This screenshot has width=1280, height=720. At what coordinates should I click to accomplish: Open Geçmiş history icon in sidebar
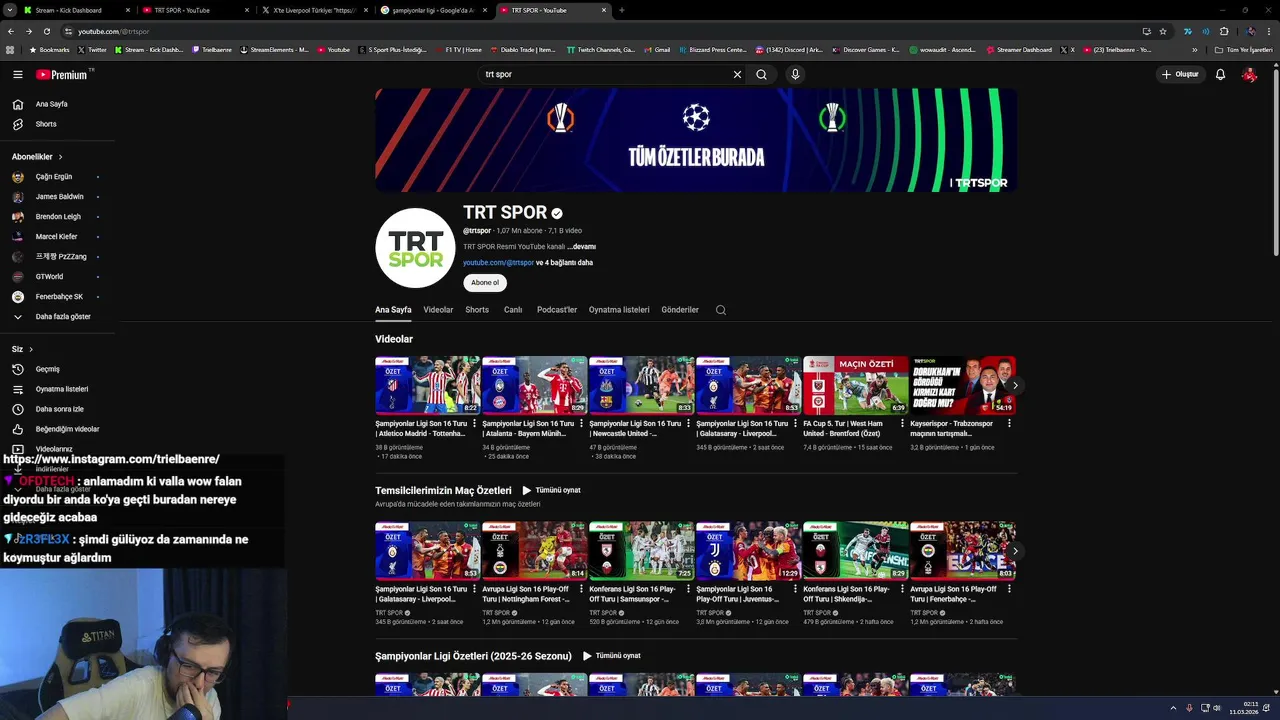(x=18, y=369)
